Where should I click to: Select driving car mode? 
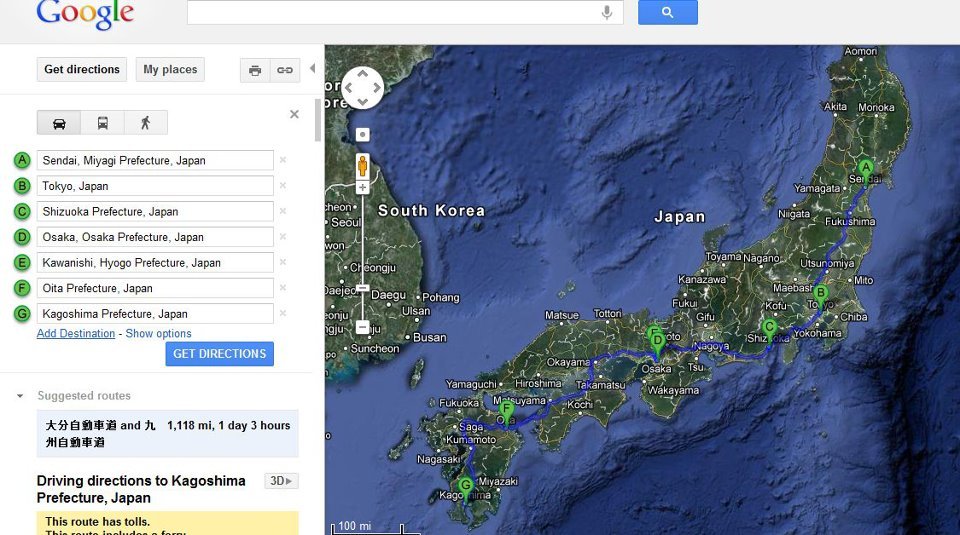pos(59,123)
